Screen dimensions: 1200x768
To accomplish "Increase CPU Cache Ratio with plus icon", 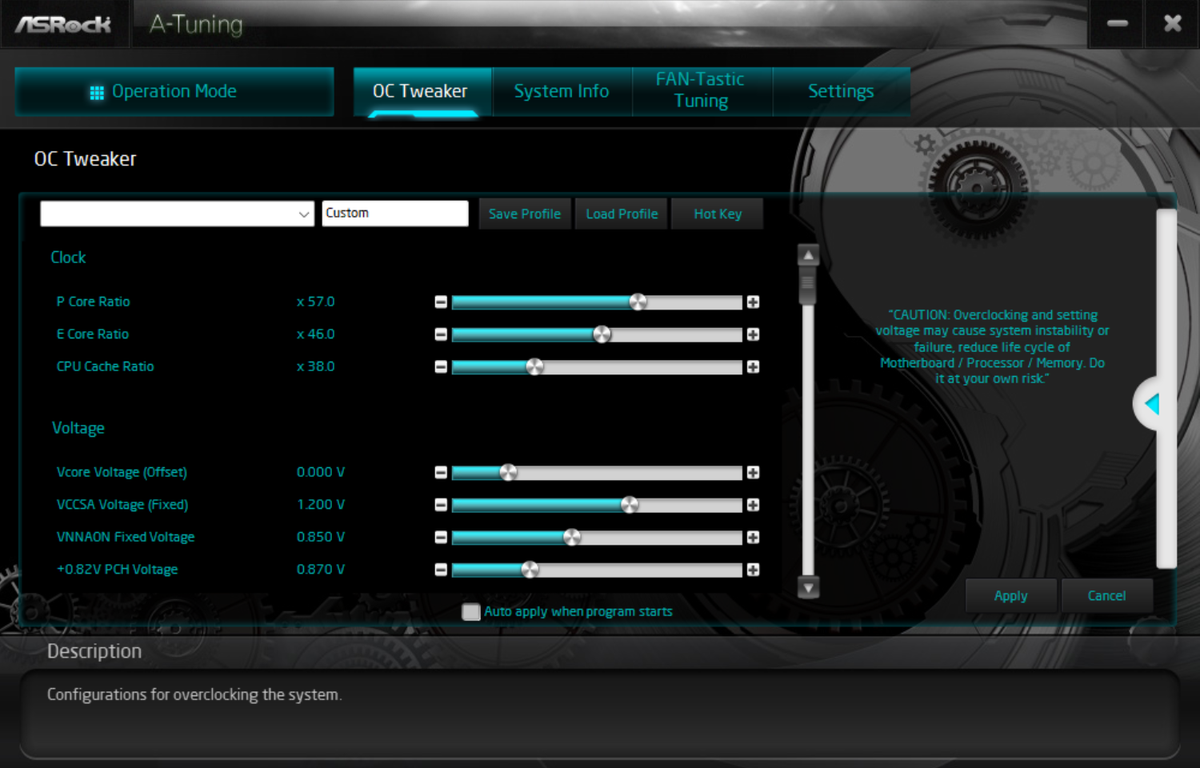I will pos(753,367).
